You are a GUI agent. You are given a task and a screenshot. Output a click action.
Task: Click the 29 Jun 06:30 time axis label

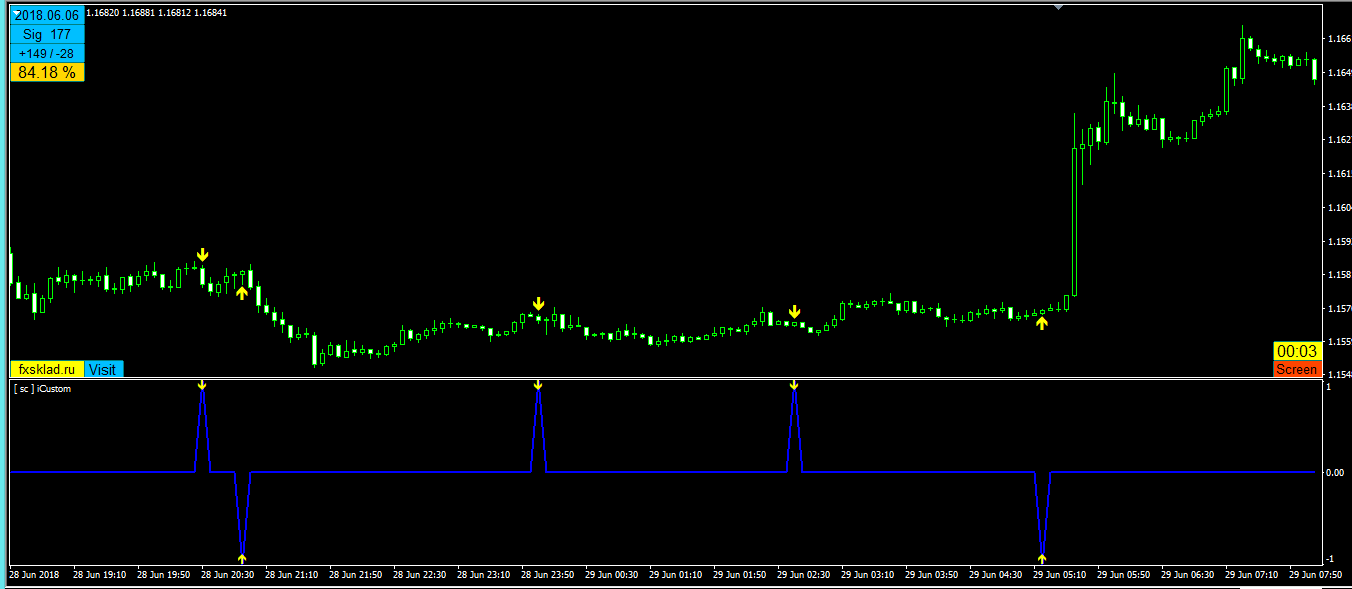[1188, 575]
